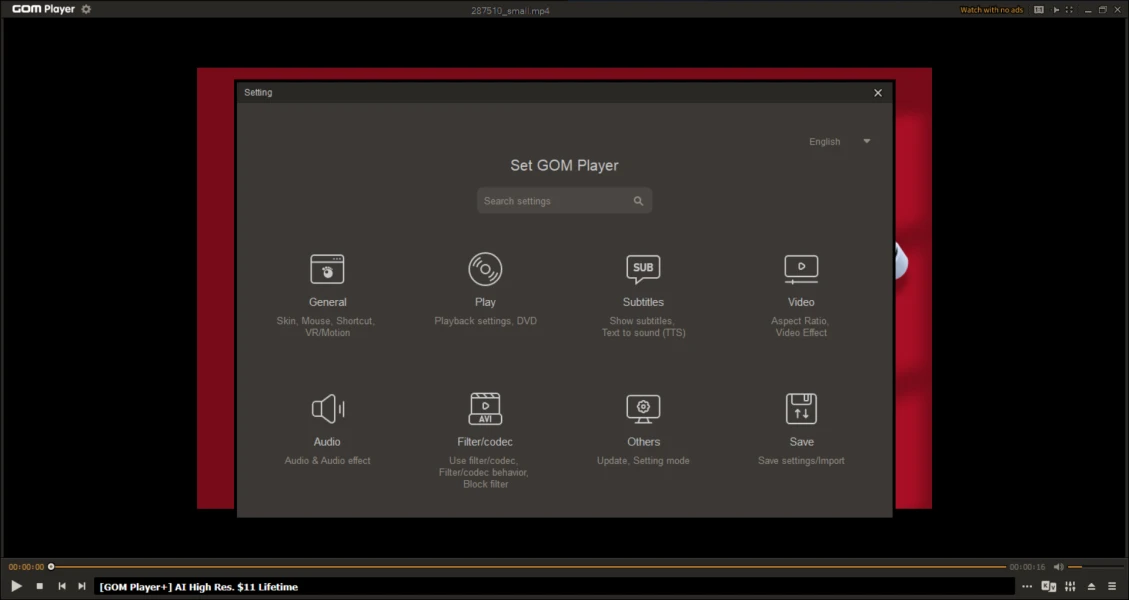Open the three-dots more options menu

[1026, 586]
